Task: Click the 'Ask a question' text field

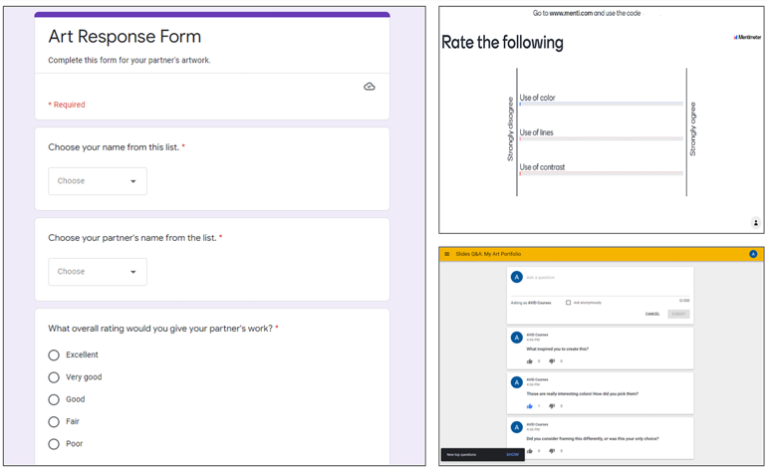Action: [600, 277]
